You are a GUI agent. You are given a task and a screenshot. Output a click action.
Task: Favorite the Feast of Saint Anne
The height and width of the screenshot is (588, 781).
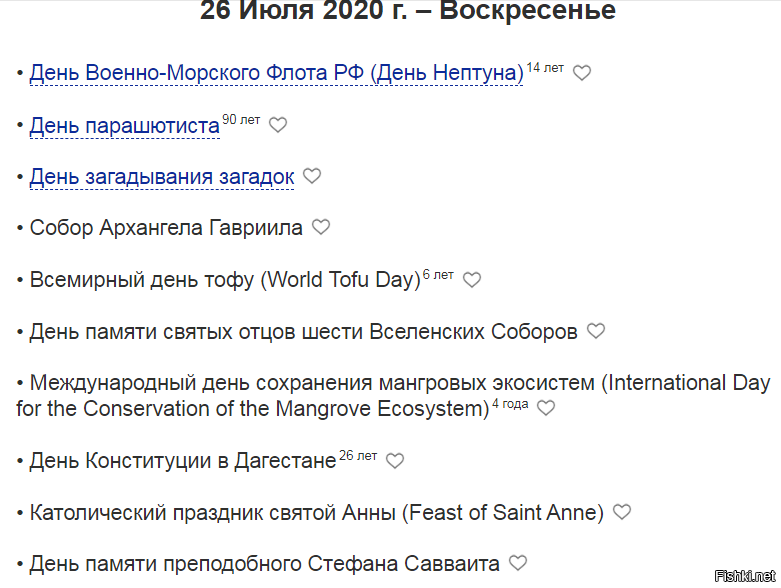point(622,512)
